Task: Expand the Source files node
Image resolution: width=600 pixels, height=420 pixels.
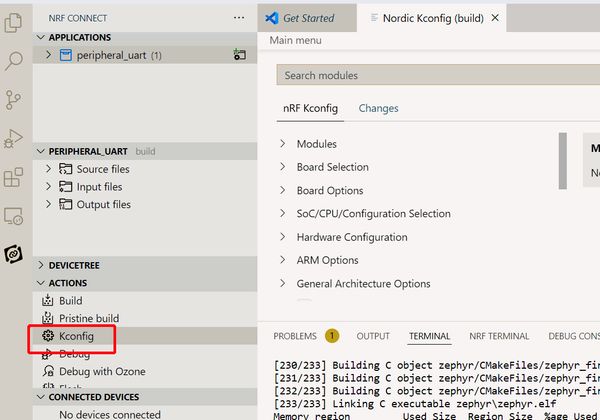Action: tap(48, 169)
